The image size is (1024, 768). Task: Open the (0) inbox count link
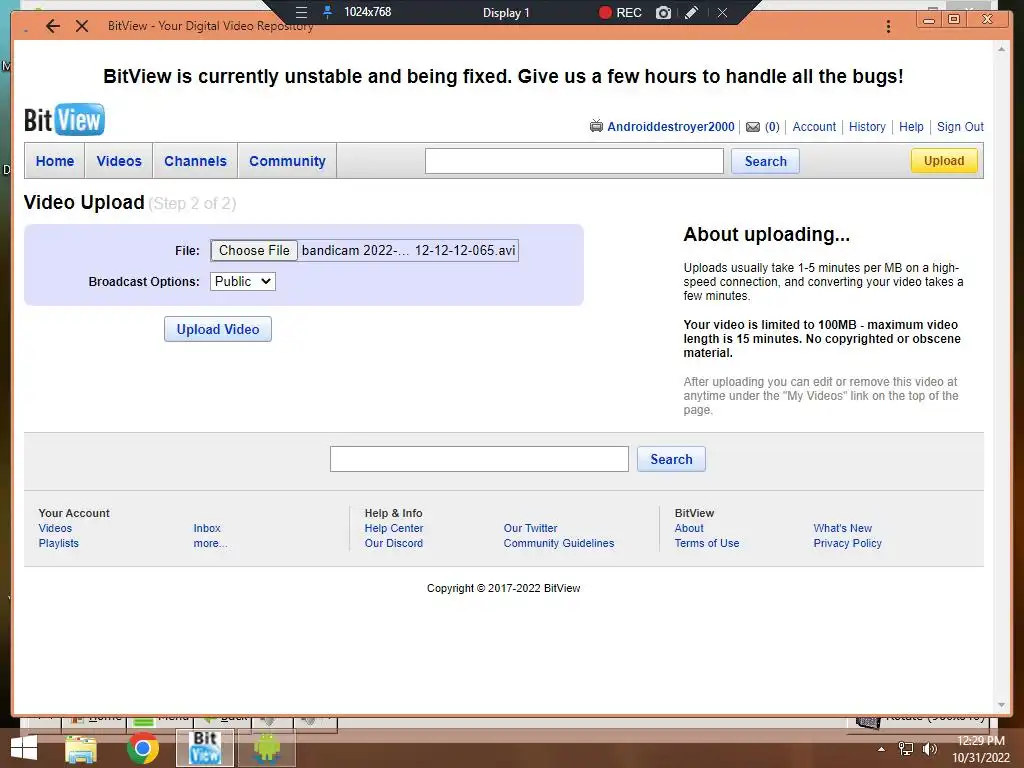pos(772,127)
